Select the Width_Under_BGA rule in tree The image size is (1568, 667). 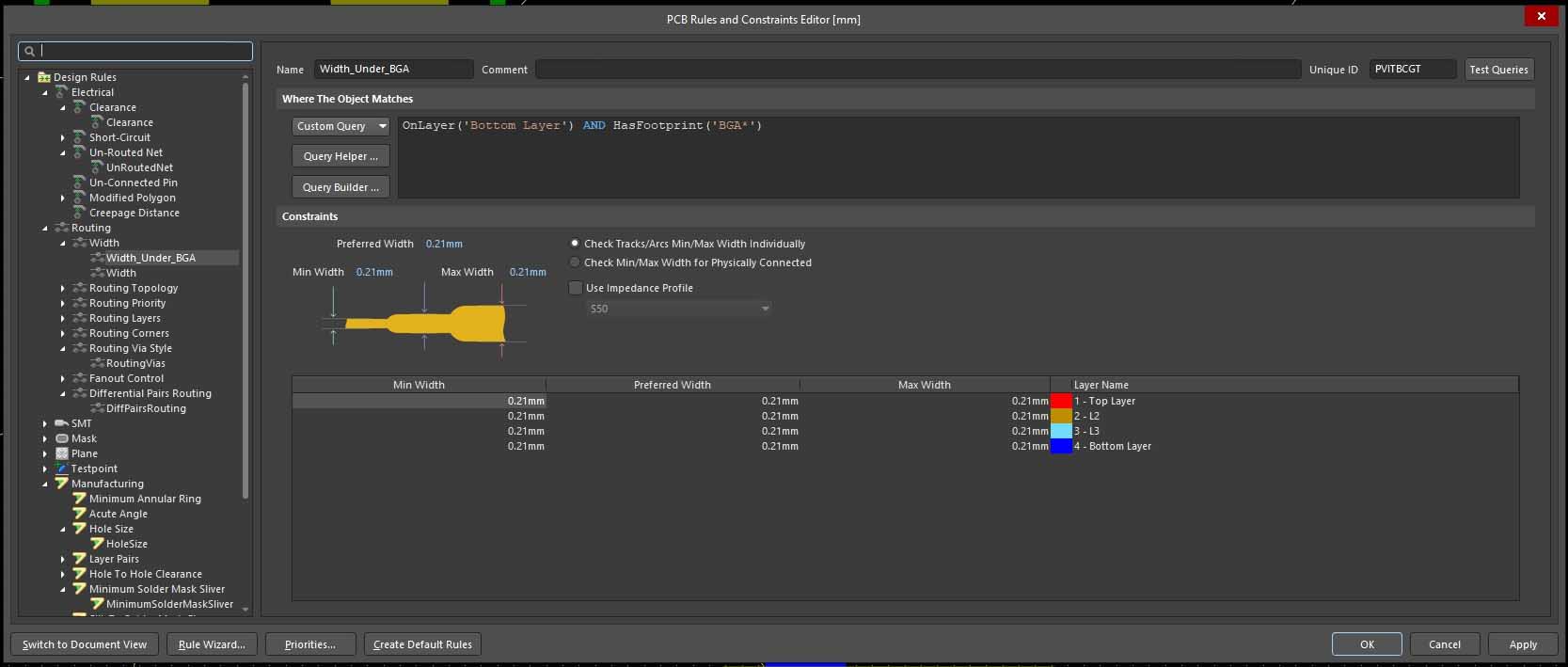(x=150, y=258)
